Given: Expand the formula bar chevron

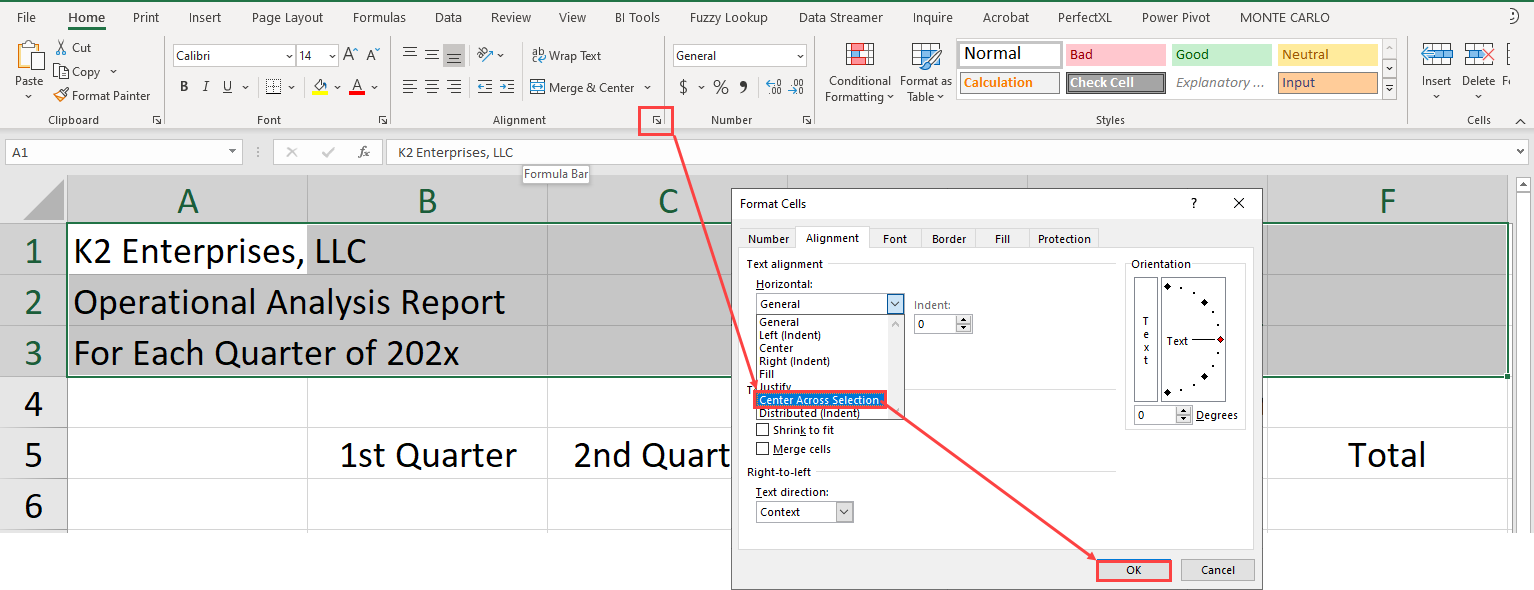Looking at the screenshot, I should click(1520, 152).
